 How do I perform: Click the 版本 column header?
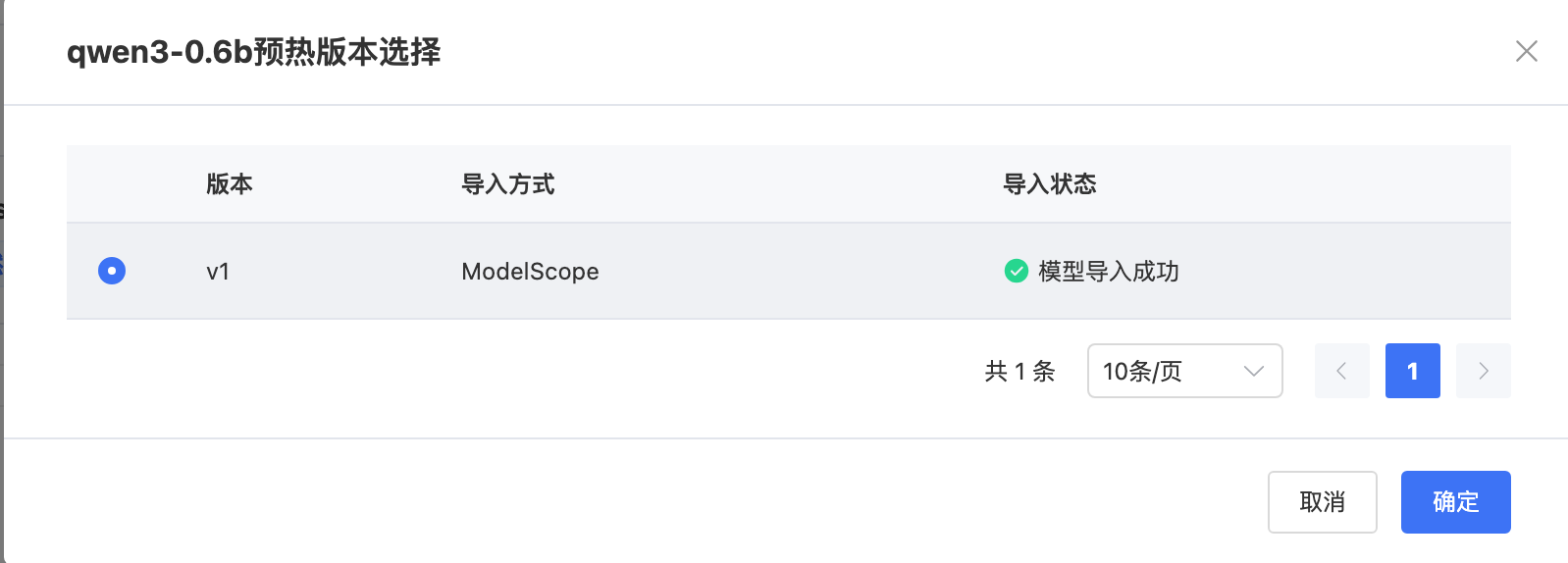pyautogui.click(x=230, y=184)
